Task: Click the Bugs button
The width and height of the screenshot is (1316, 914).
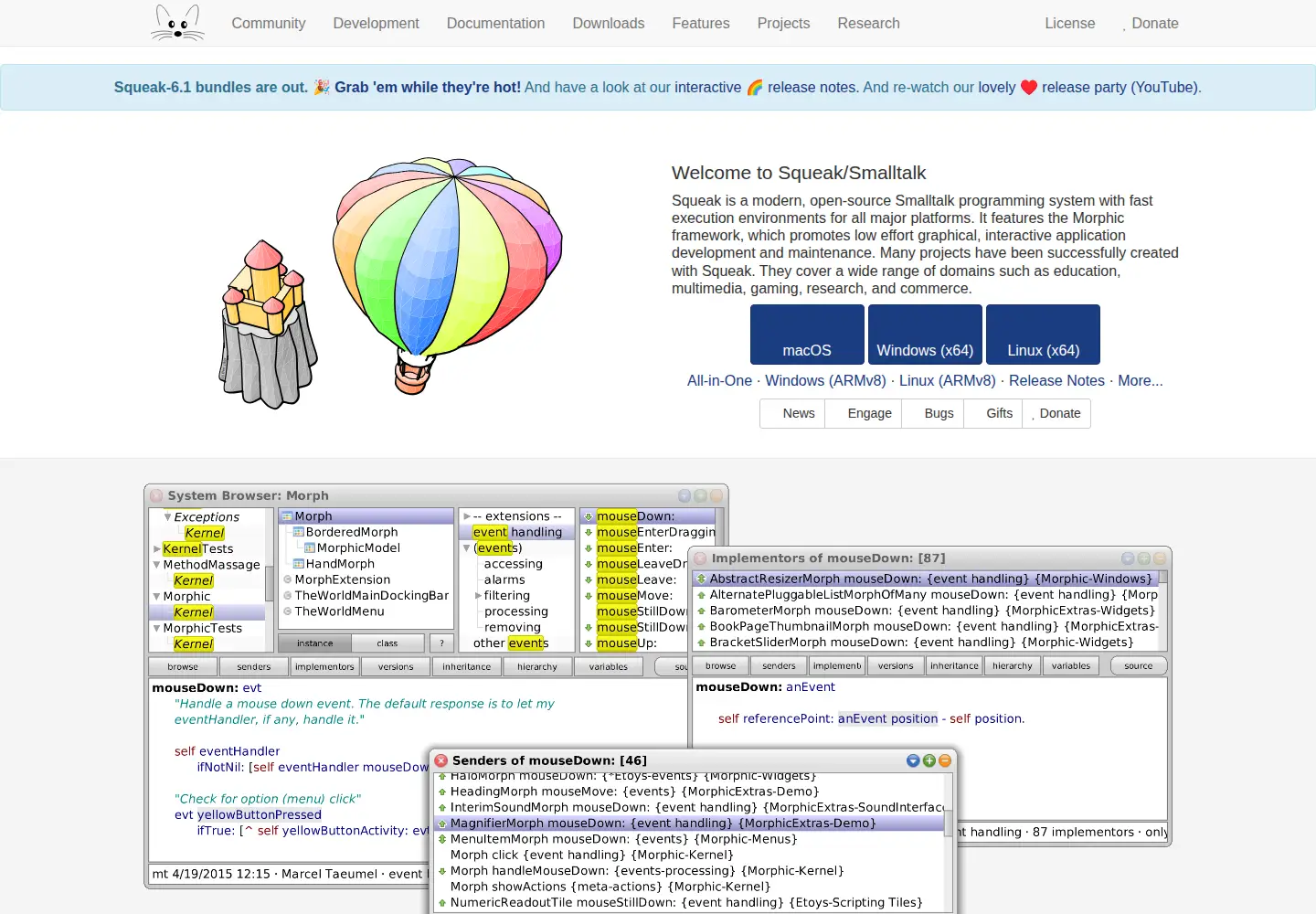Action: tap(933, 413)
